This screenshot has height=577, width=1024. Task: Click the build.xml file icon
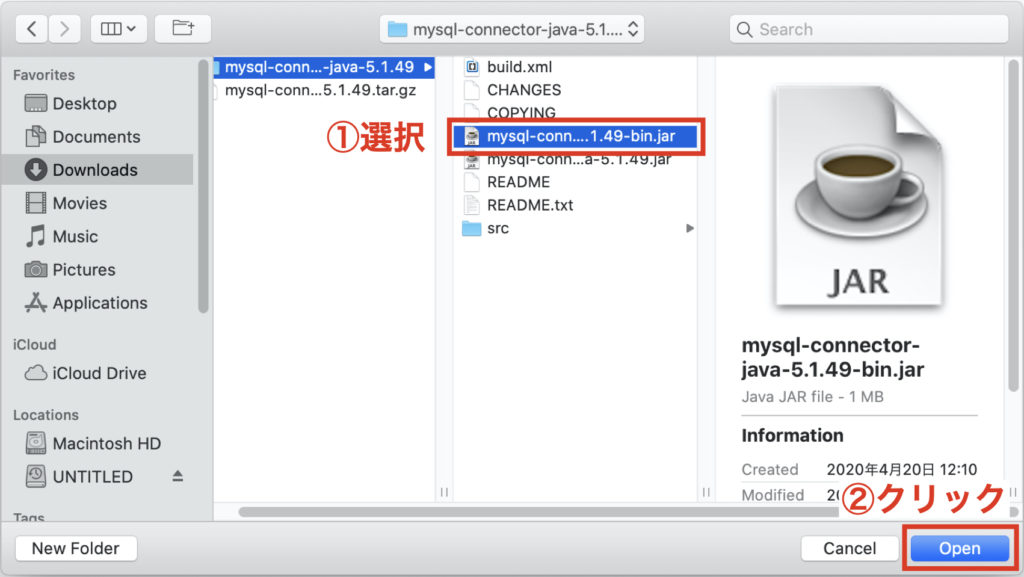point(472,67)
